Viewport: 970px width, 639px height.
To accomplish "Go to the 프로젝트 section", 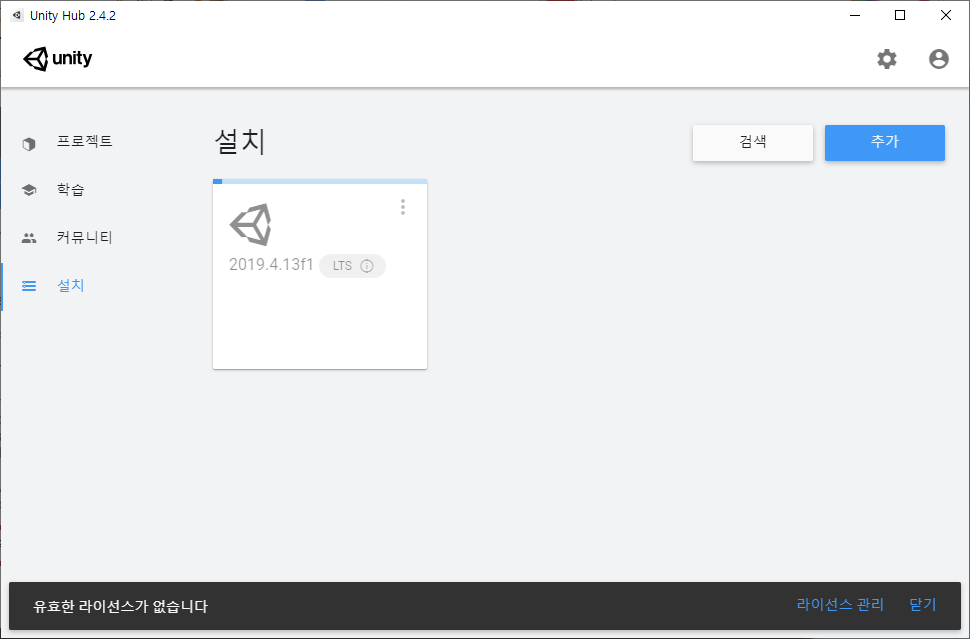I will [85, 142].
